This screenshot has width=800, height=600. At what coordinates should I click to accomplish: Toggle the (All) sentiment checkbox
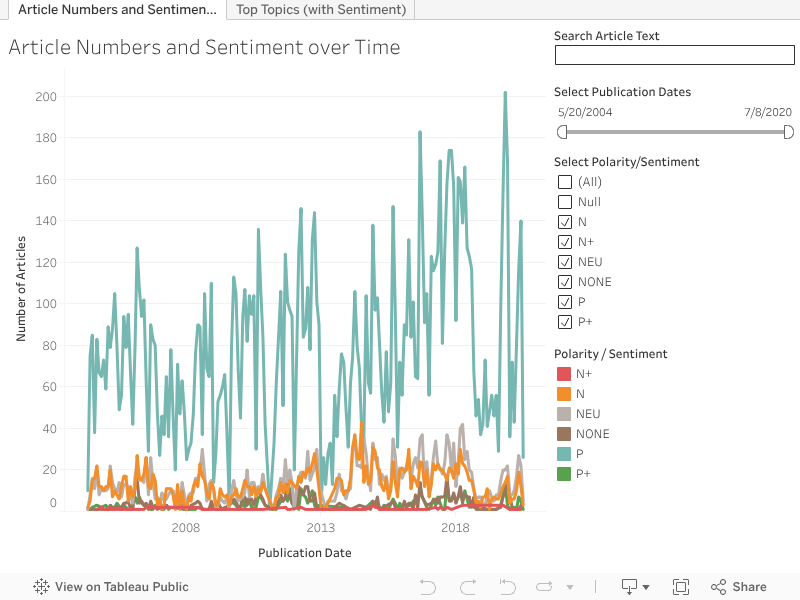pyautogui.click(x=565, y=182)
